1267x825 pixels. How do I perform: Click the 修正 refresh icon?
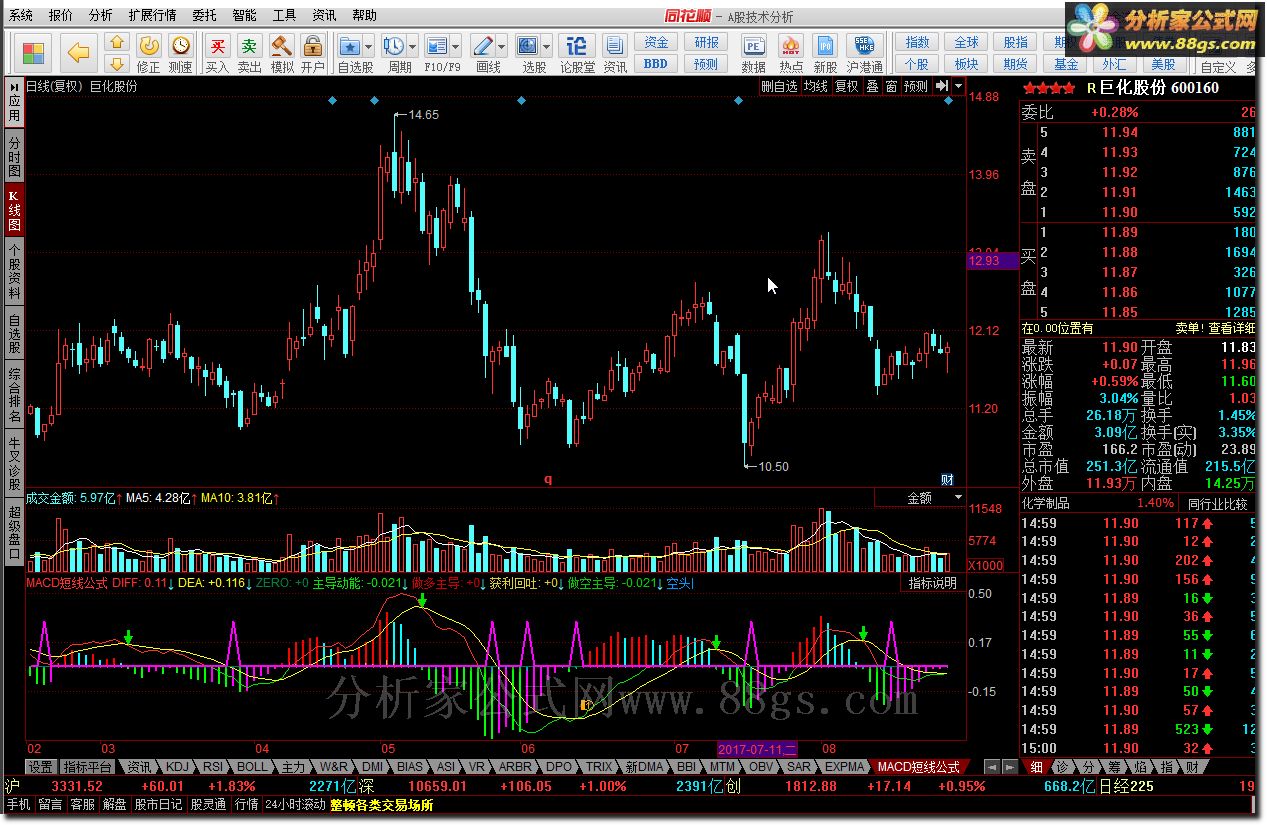148,46
